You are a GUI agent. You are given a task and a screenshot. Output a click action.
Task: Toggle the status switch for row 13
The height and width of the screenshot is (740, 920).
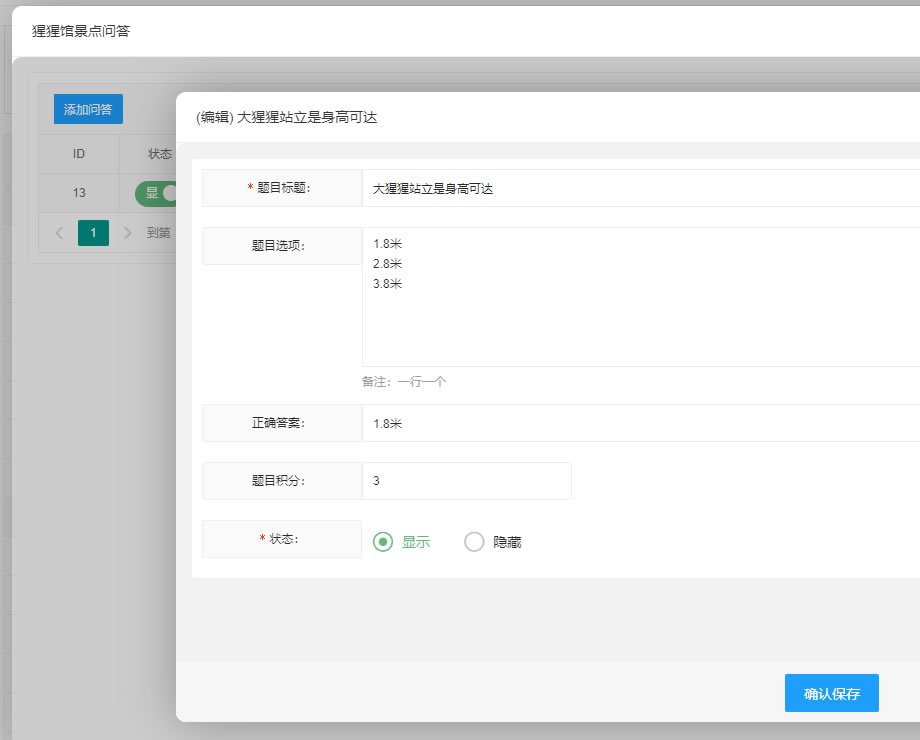click(x=155, y=193)
